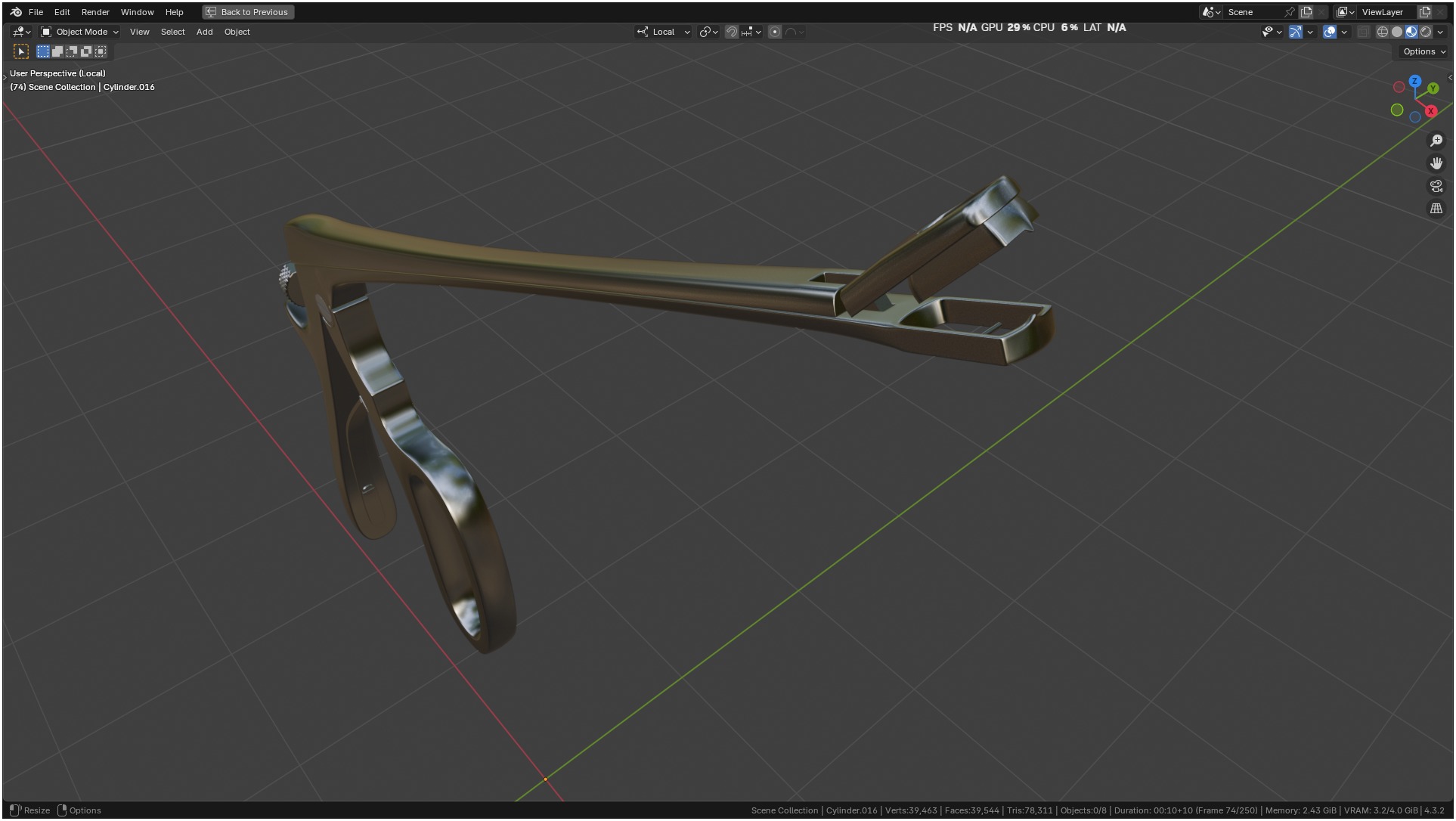Open the Render menu
The width and height of the screenshot is (1456, 821).
[x=95, y=12]
